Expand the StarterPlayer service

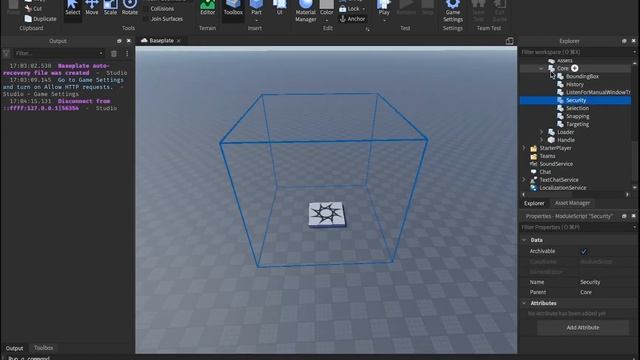click(524, 148)
